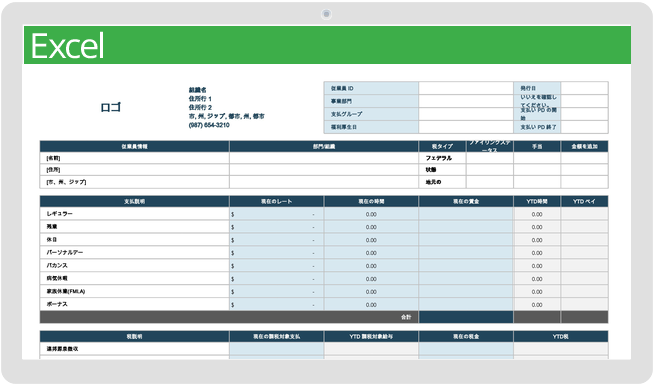Screen dimensions: 654x385
Task: Click the 住所行 1 address line
Action: click(x=200, y=99)
